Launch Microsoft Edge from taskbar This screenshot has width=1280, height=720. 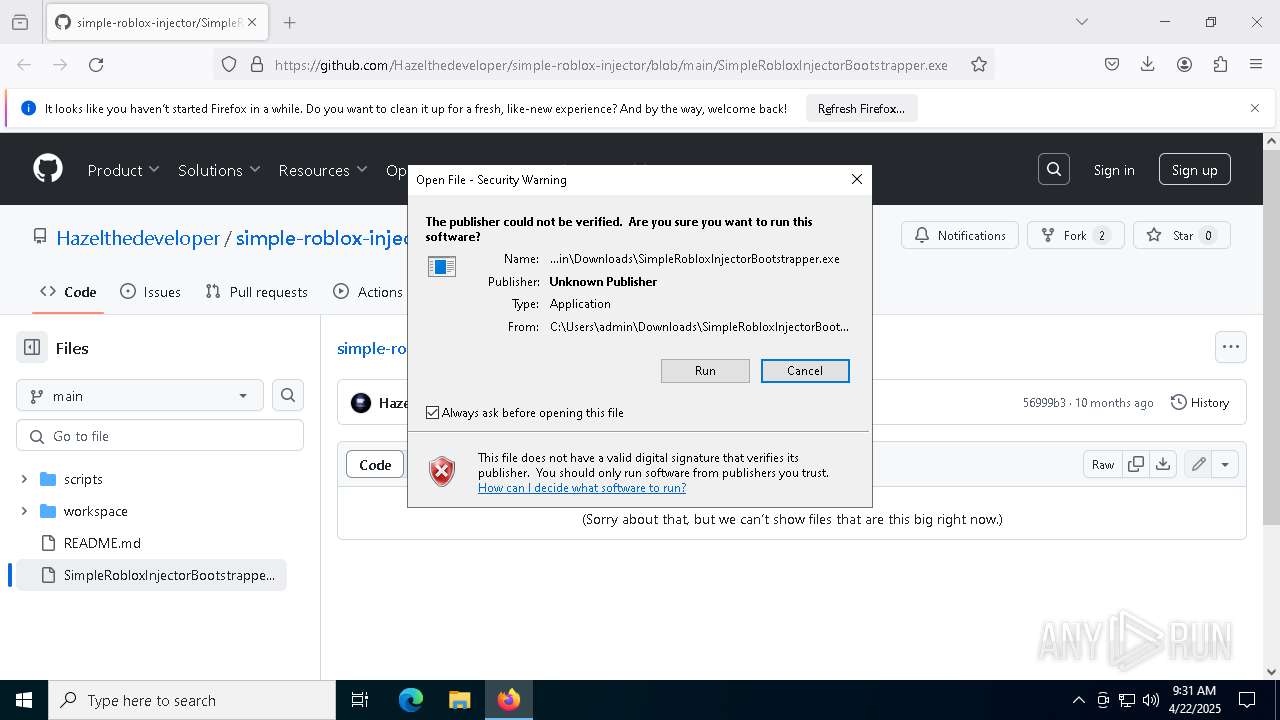(411, 700)
